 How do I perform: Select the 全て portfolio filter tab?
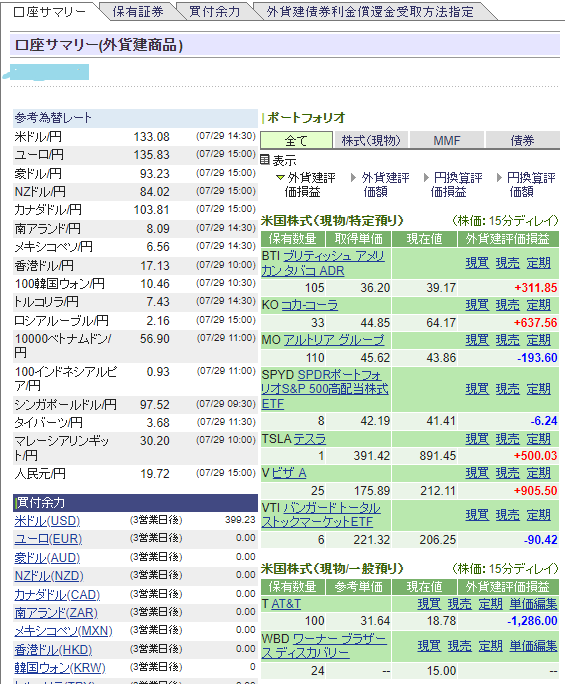[x=296, y=140]
